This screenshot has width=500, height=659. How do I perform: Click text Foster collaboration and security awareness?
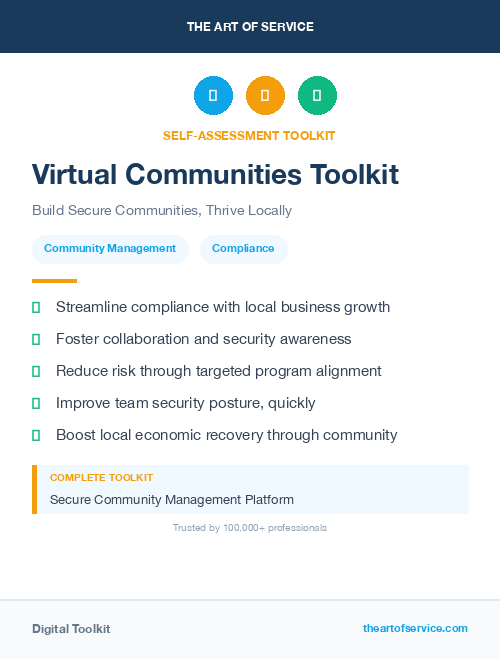click(x=203, y=339)
